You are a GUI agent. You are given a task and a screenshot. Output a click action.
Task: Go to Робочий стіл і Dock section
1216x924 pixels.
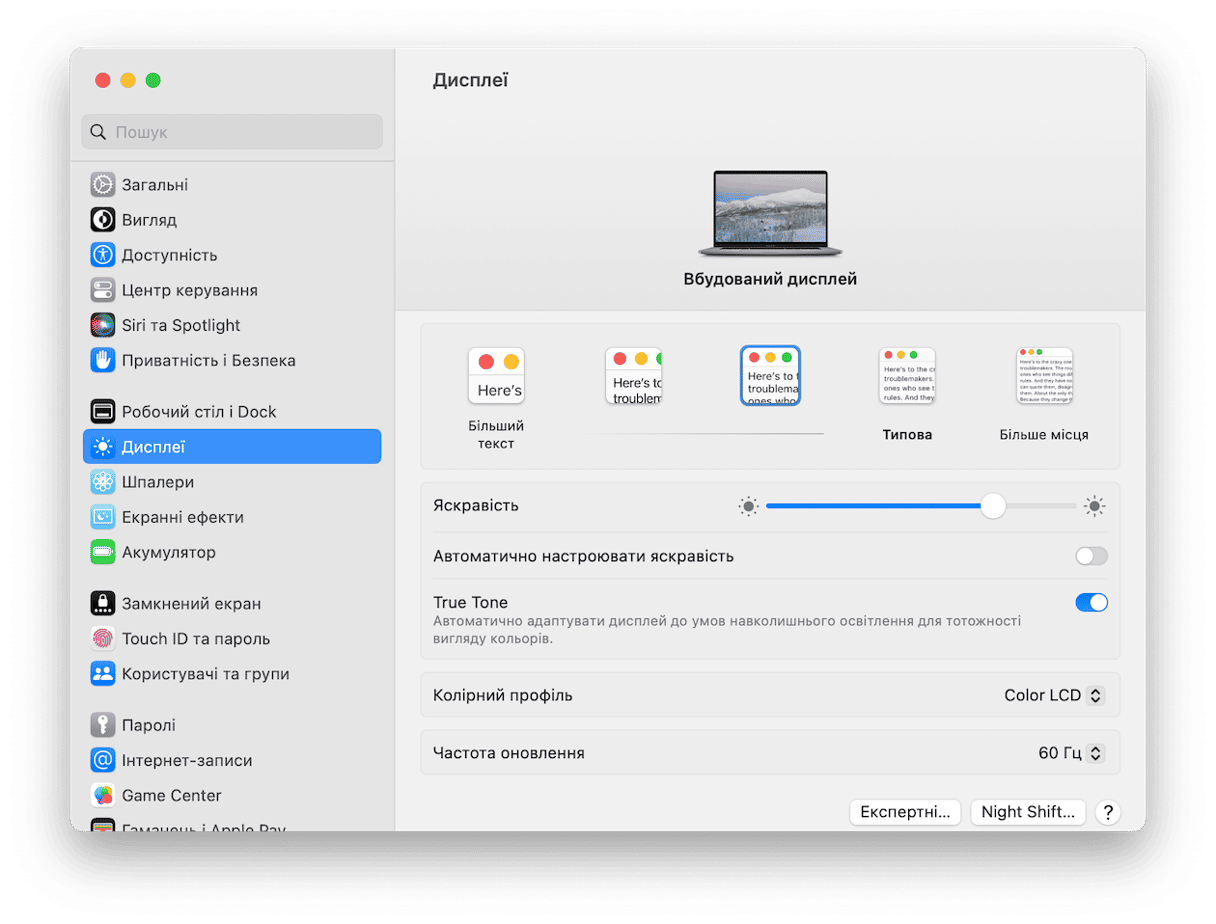tap(198, 411)
